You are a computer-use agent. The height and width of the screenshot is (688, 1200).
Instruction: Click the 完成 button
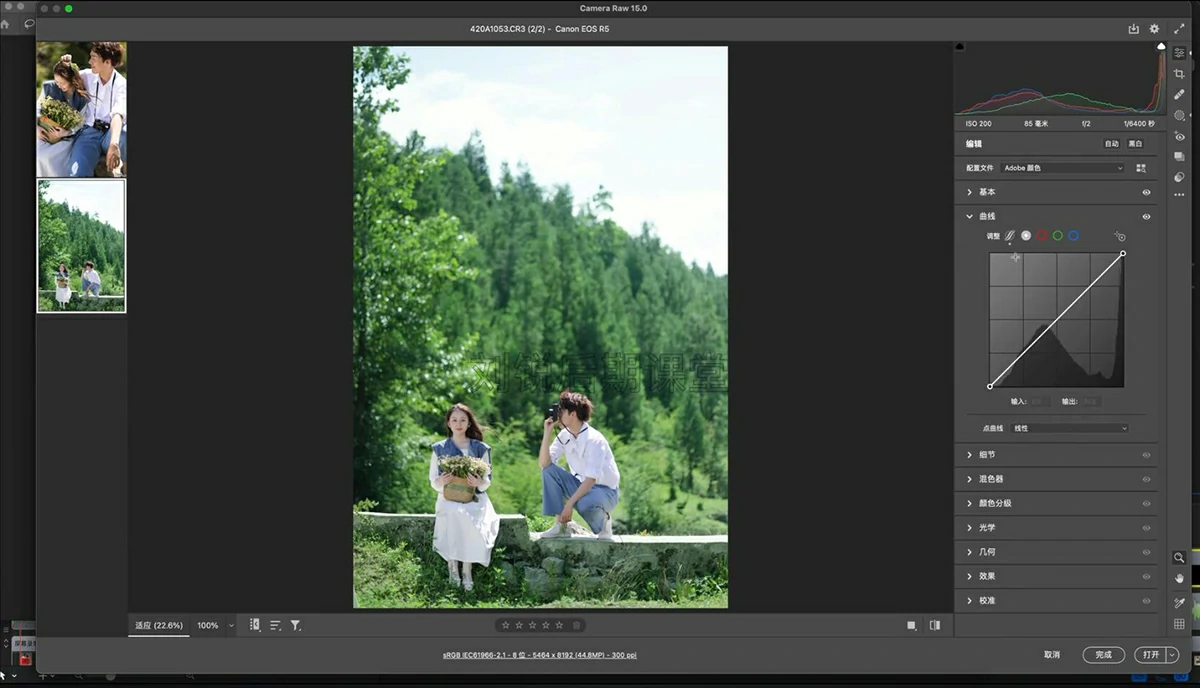tap(1103, 655)
